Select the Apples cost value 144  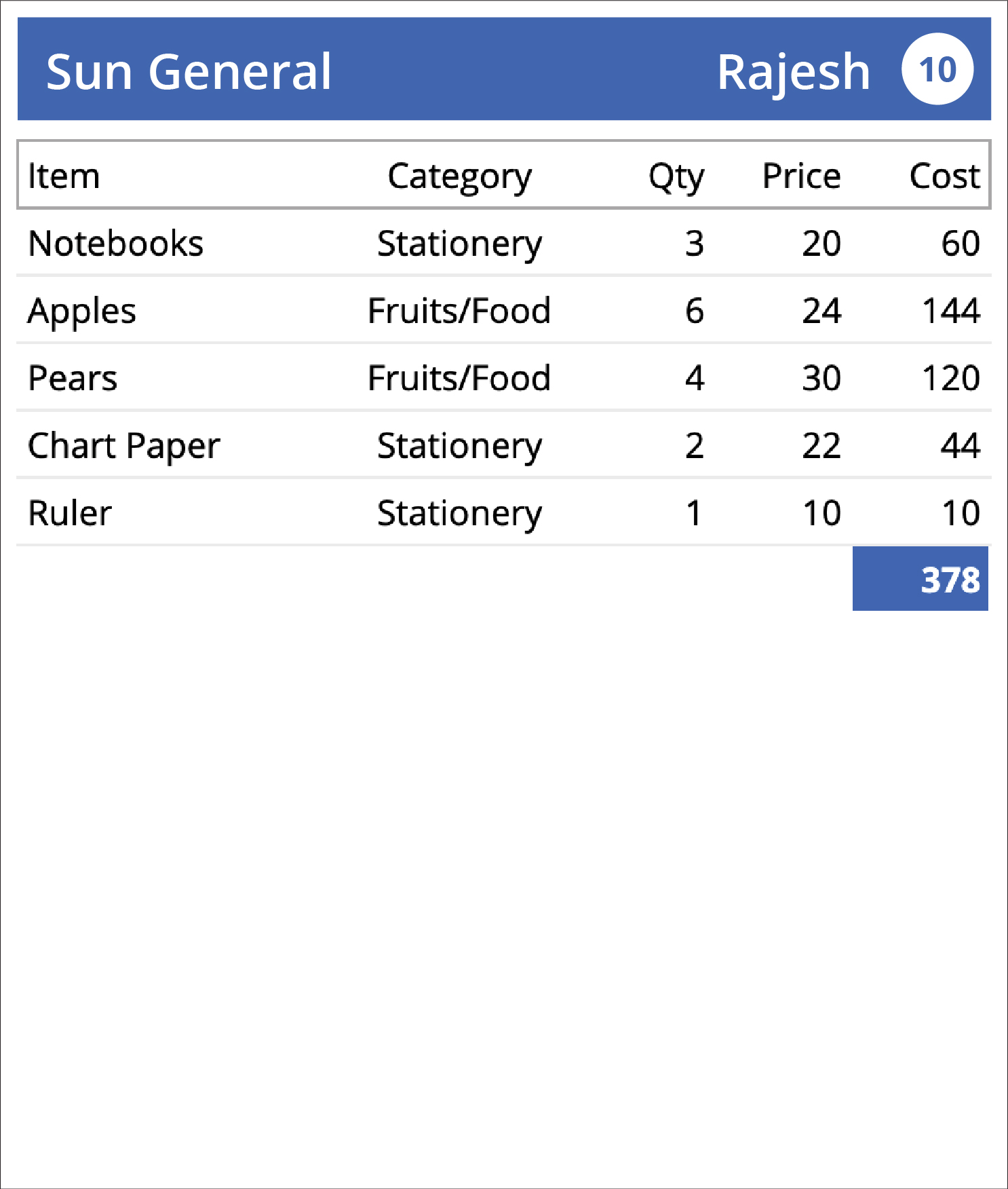coord(951,311)
